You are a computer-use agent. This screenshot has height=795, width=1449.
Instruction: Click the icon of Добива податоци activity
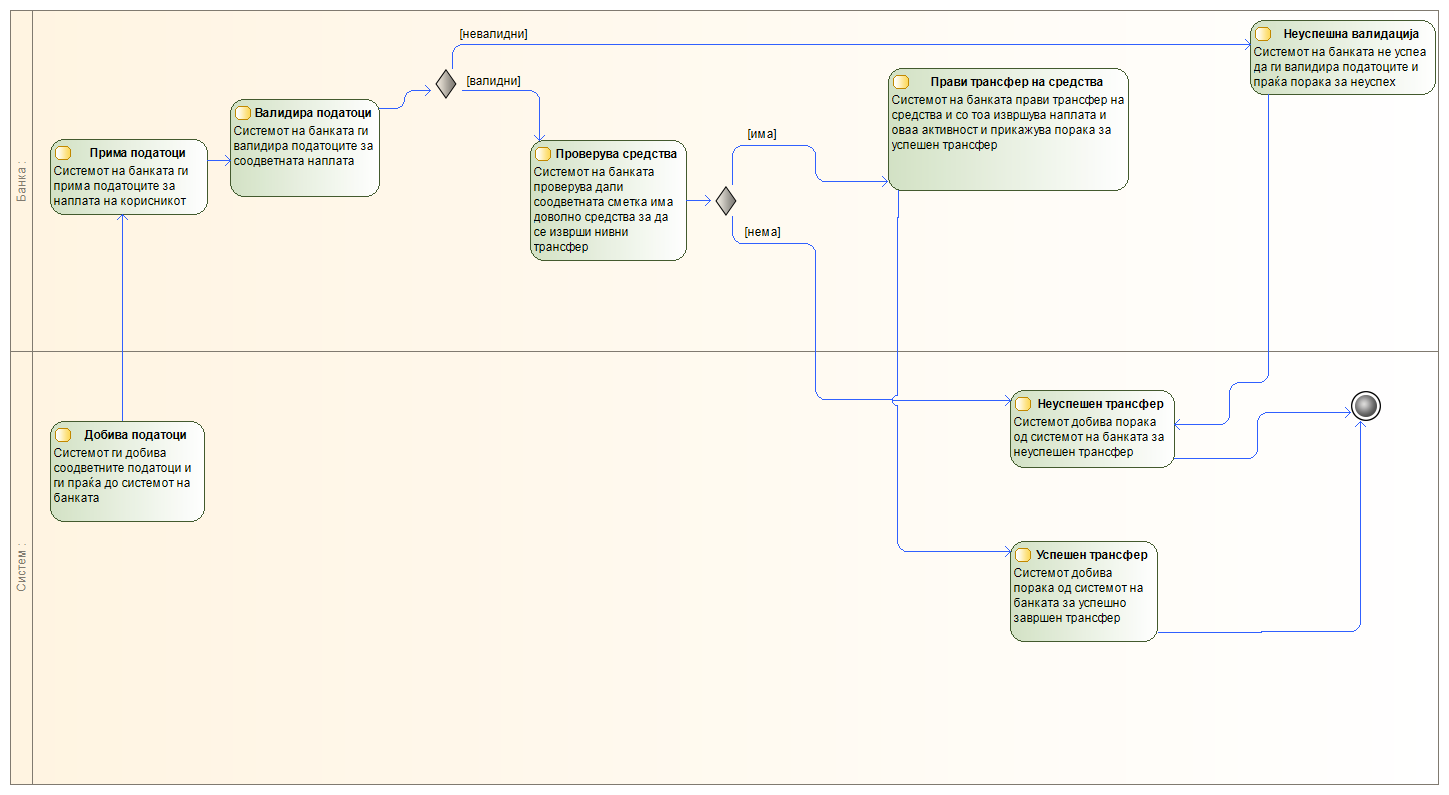[63, 435]
